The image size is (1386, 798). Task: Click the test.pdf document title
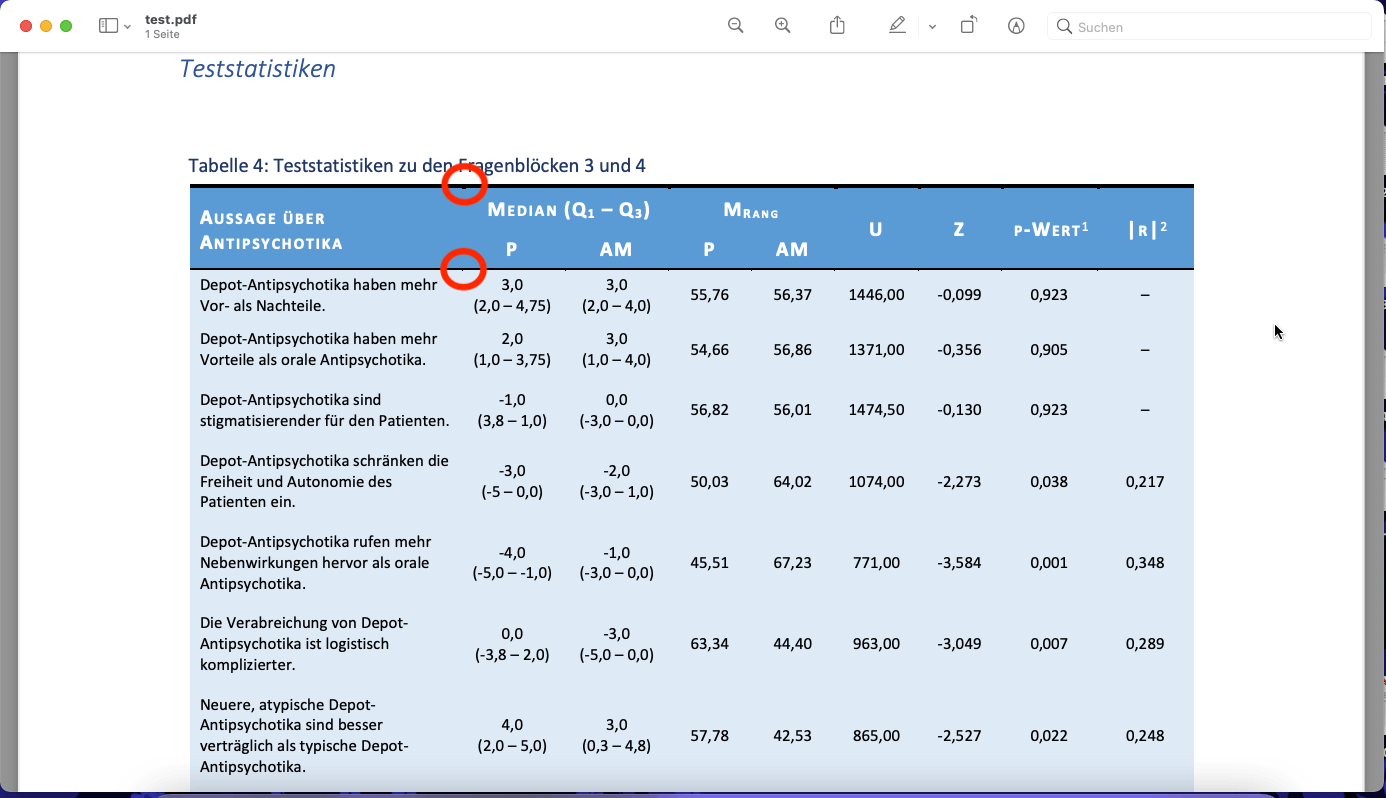pos(171,19)
